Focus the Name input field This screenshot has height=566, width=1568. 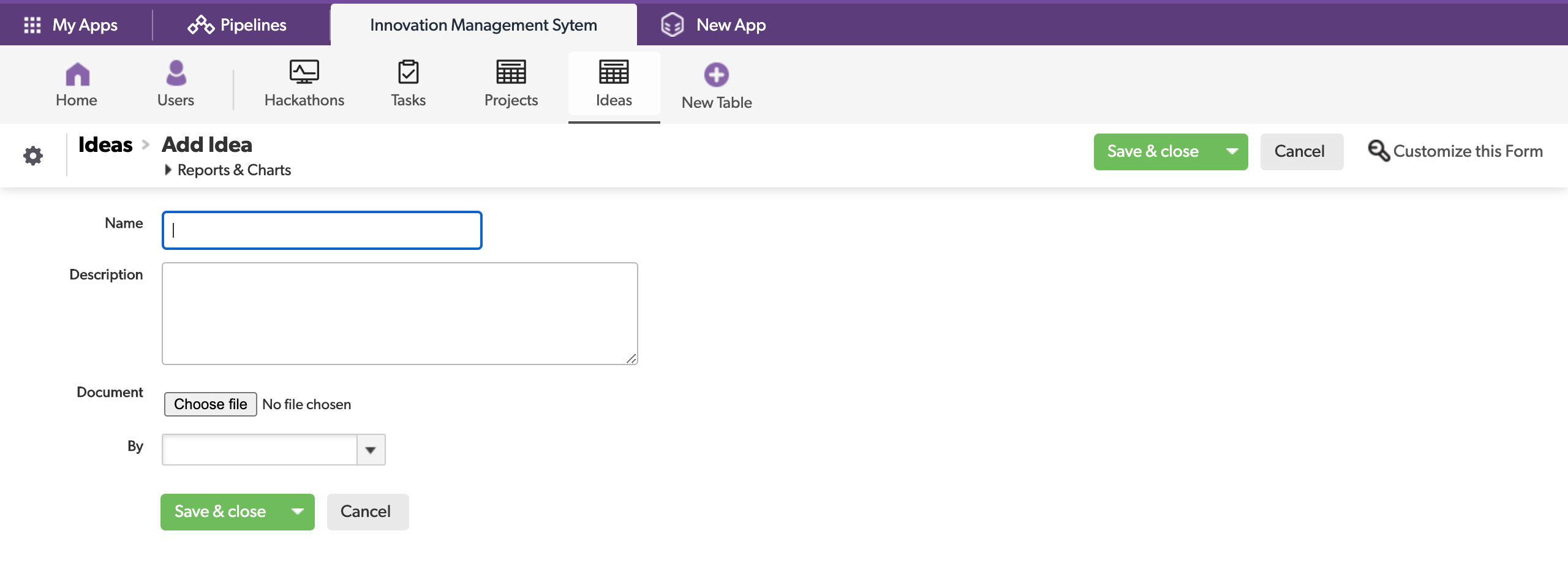point(322,230)
